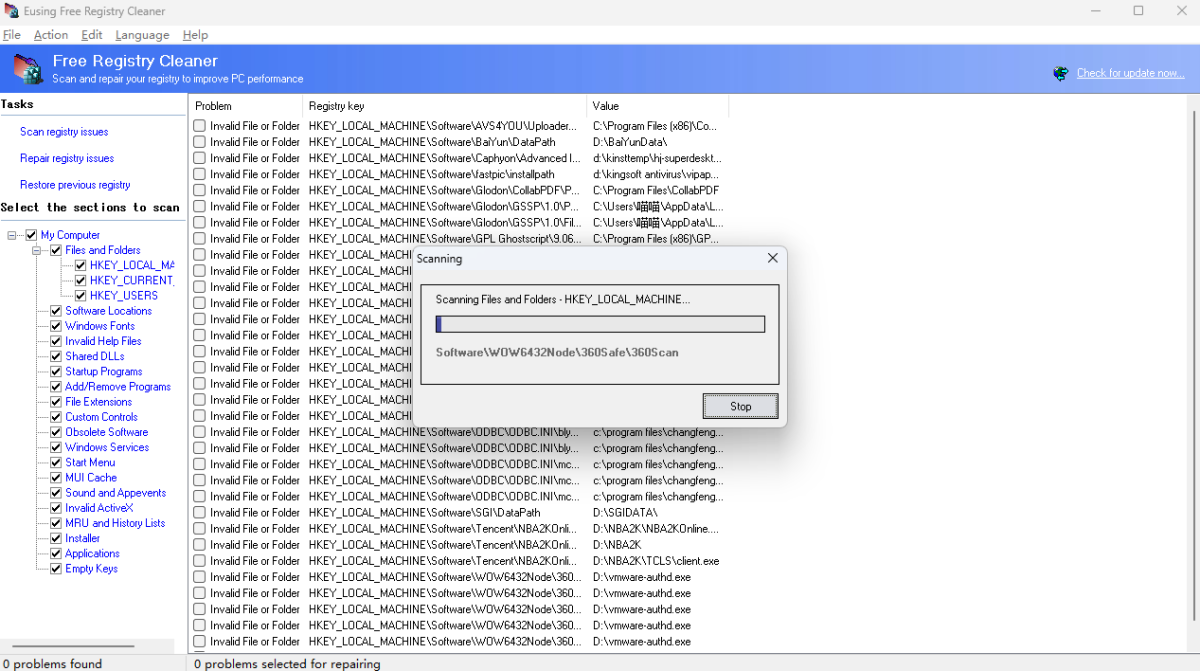The height and width of the screenshot is (671, 1200).
Task: Open the Help menu
Action: pyautogui.click(x=195, y=34)
